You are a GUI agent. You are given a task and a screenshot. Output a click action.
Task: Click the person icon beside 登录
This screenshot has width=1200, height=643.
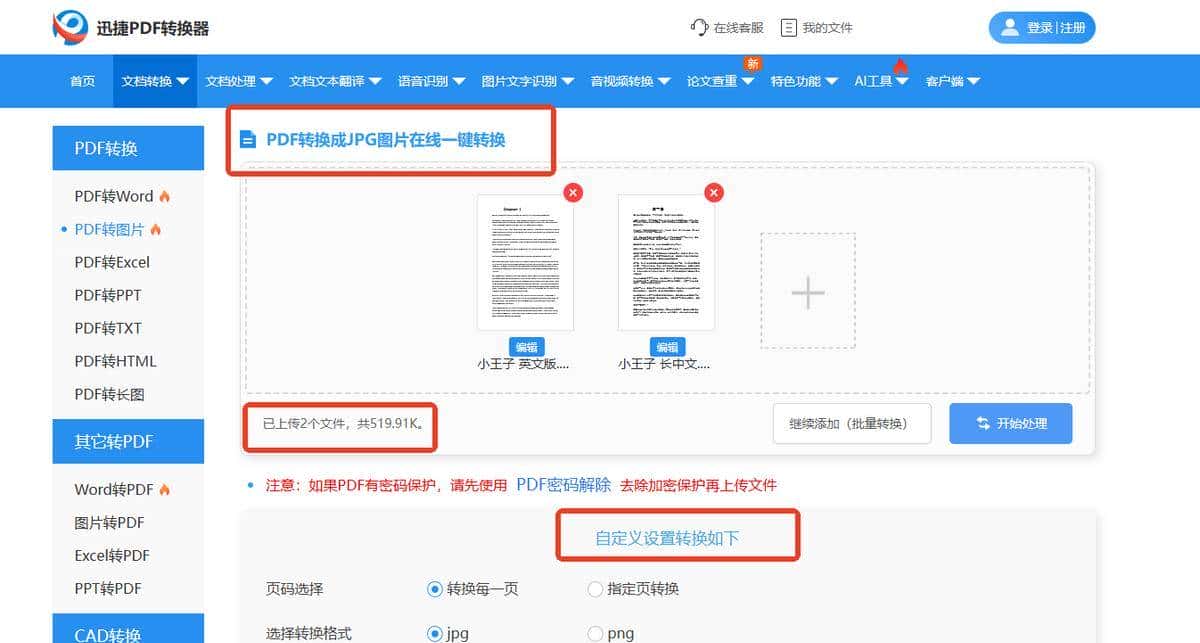coord(1011,27)
